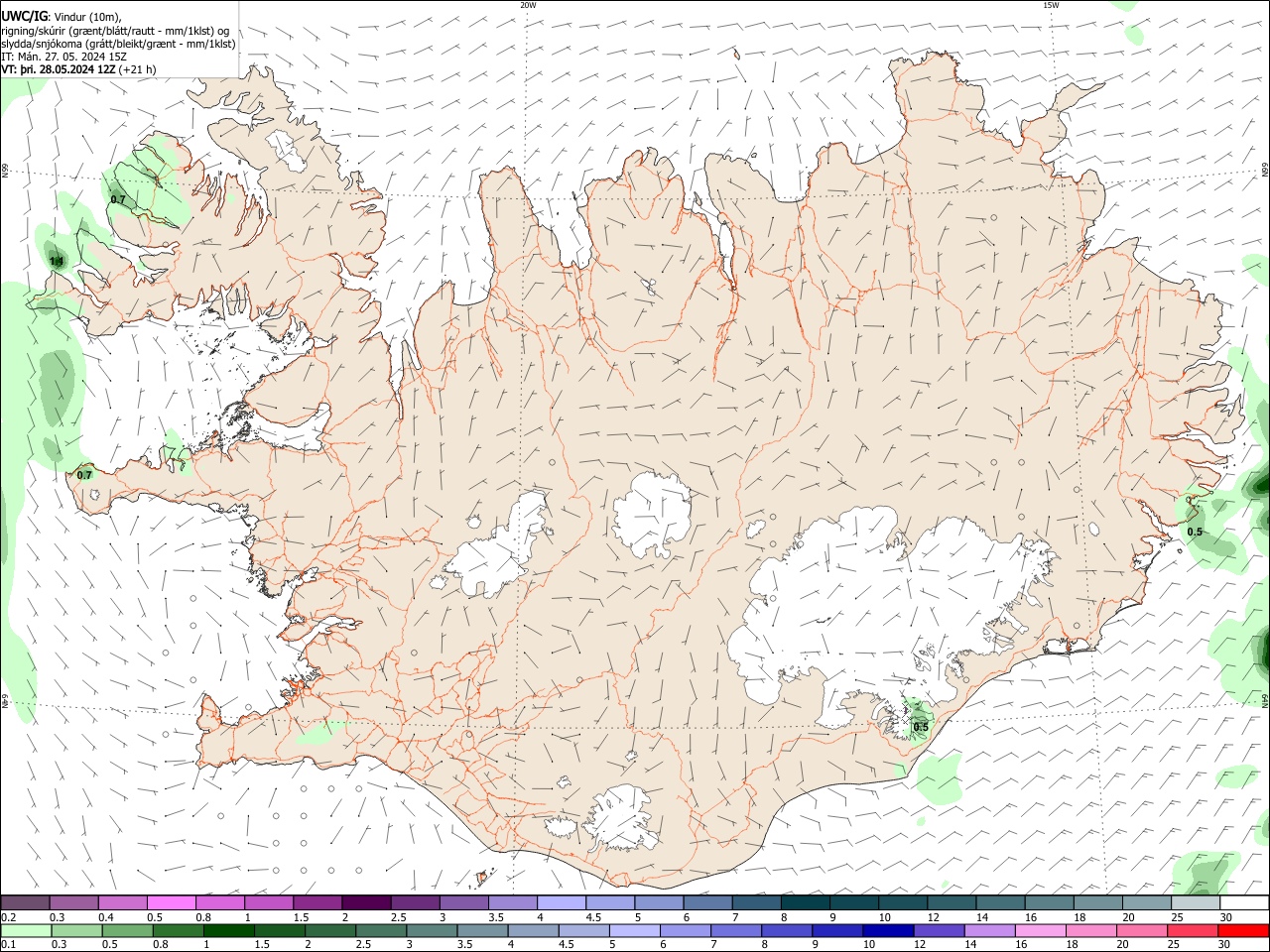Click the 30 label under the lower legend row

tap(1223, 945)
